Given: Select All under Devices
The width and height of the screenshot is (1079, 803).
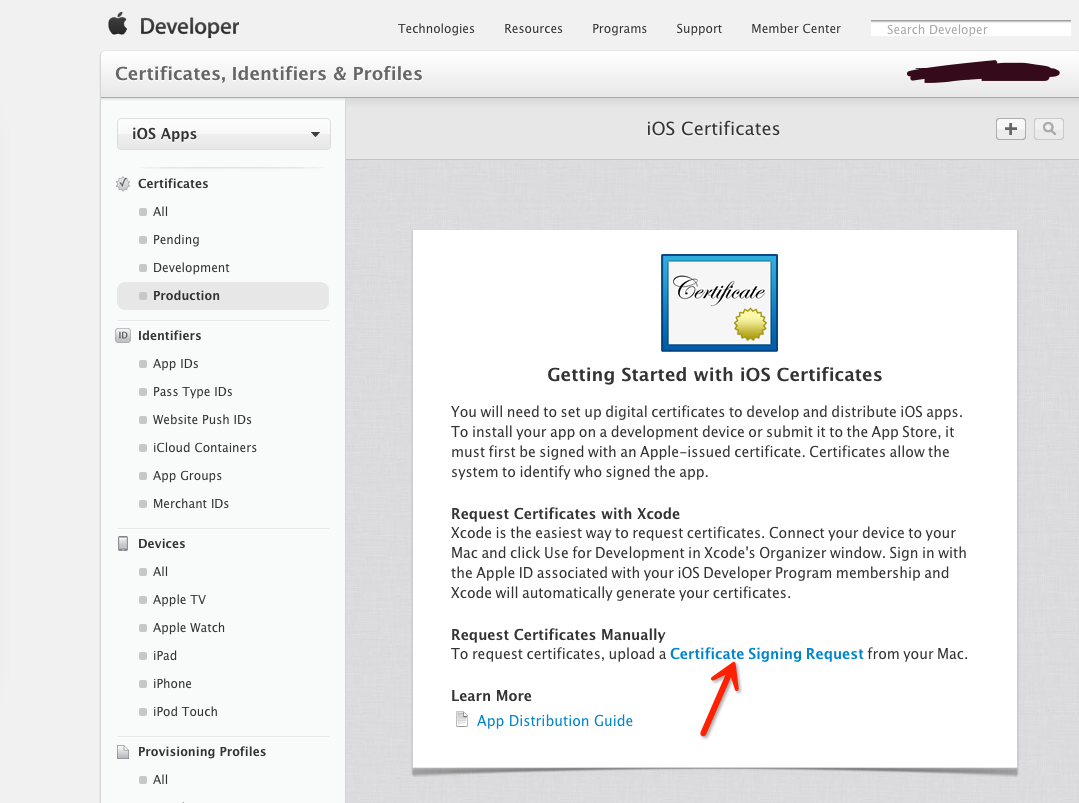Looking at the screenshot, I should [x=160, y=572].
